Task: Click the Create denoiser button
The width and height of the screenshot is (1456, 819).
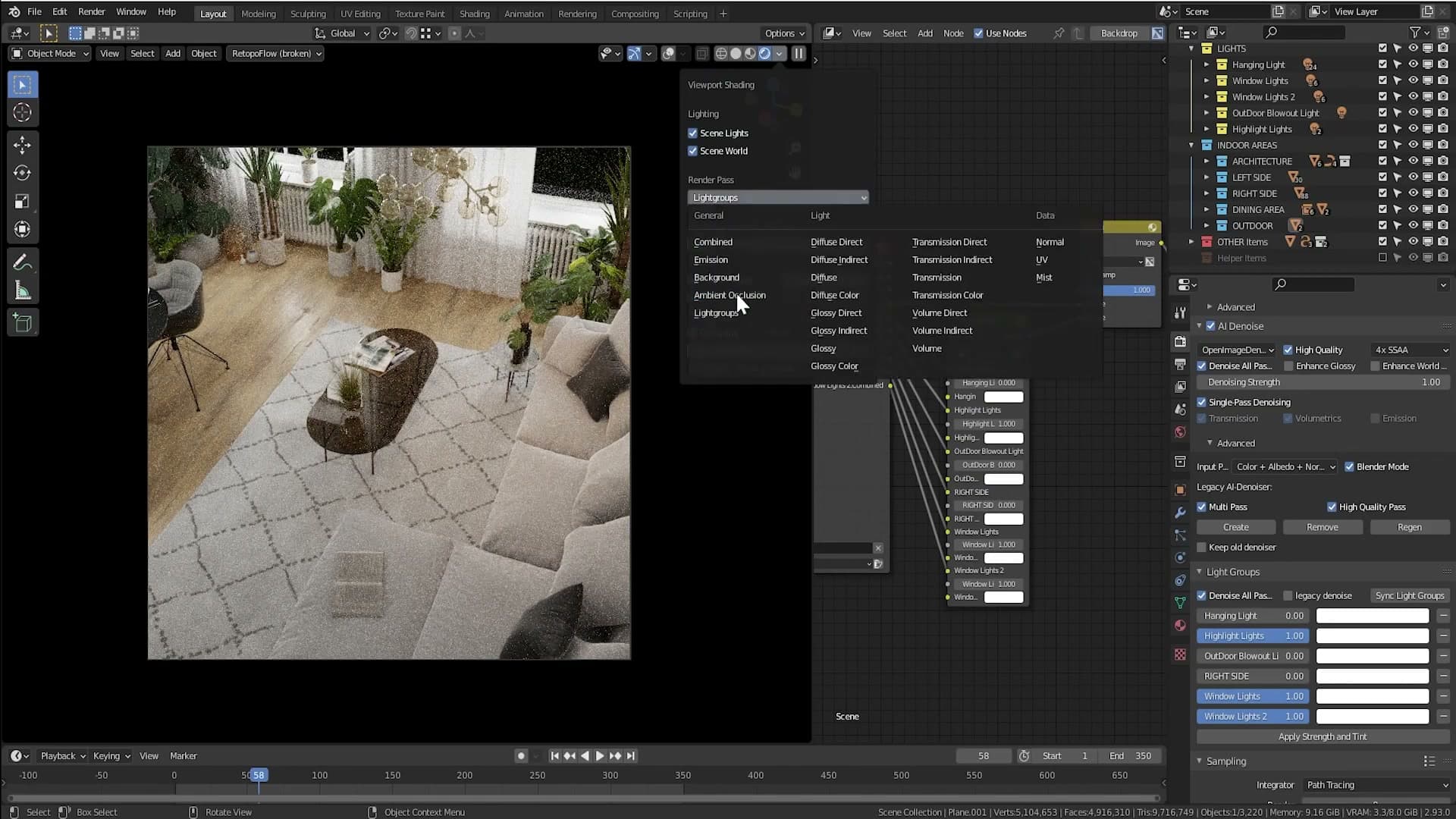Action: coord(1235,527)
